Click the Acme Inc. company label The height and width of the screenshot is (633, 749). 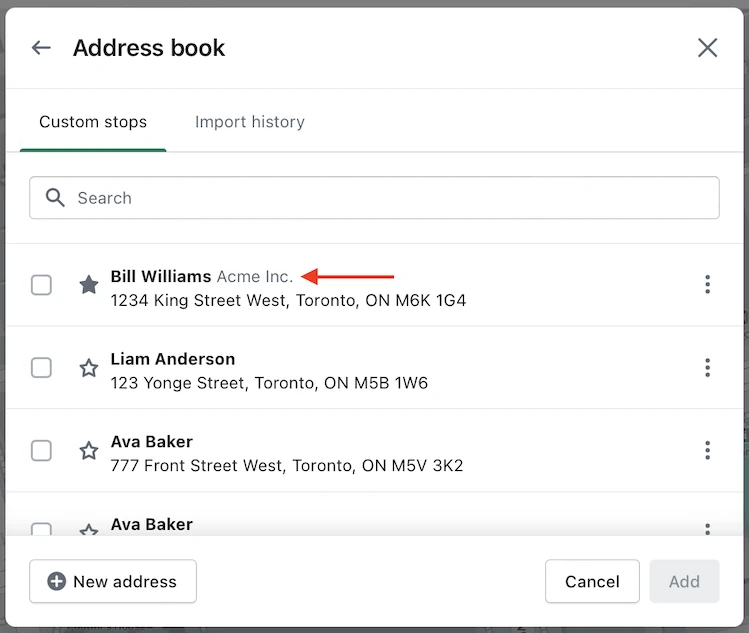click(x=255, y=276)
